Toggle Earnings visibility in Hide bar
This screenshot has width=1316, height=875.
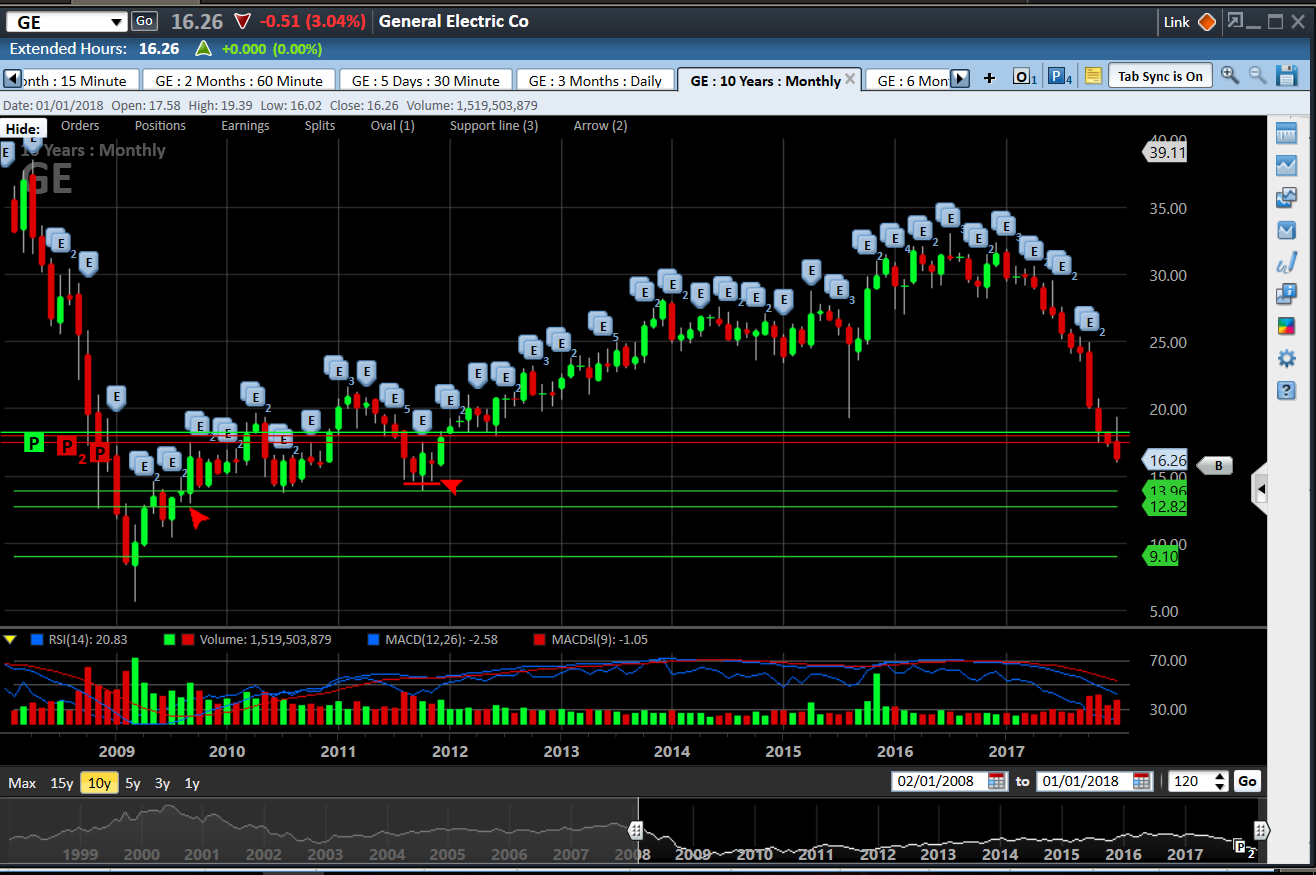(x=245, y=125)
